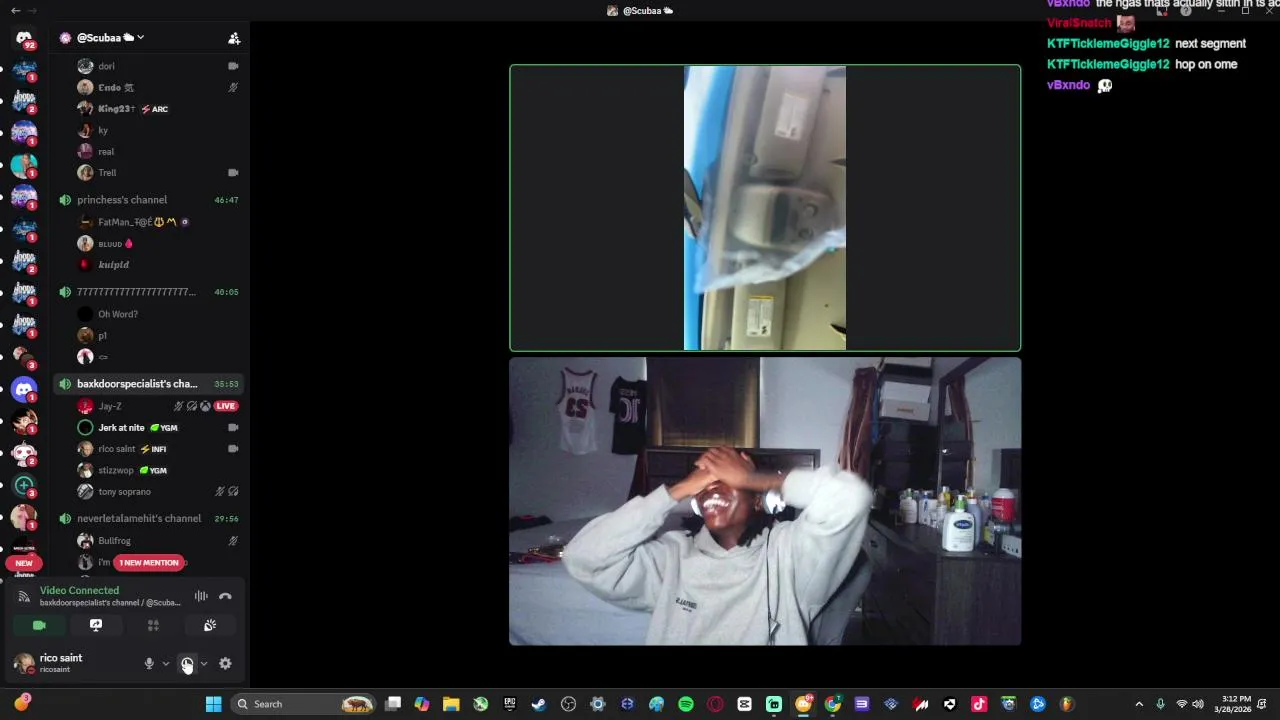Go back using the top-left arrow
This screenshot has width=1280, height=720.
(15, 10)
